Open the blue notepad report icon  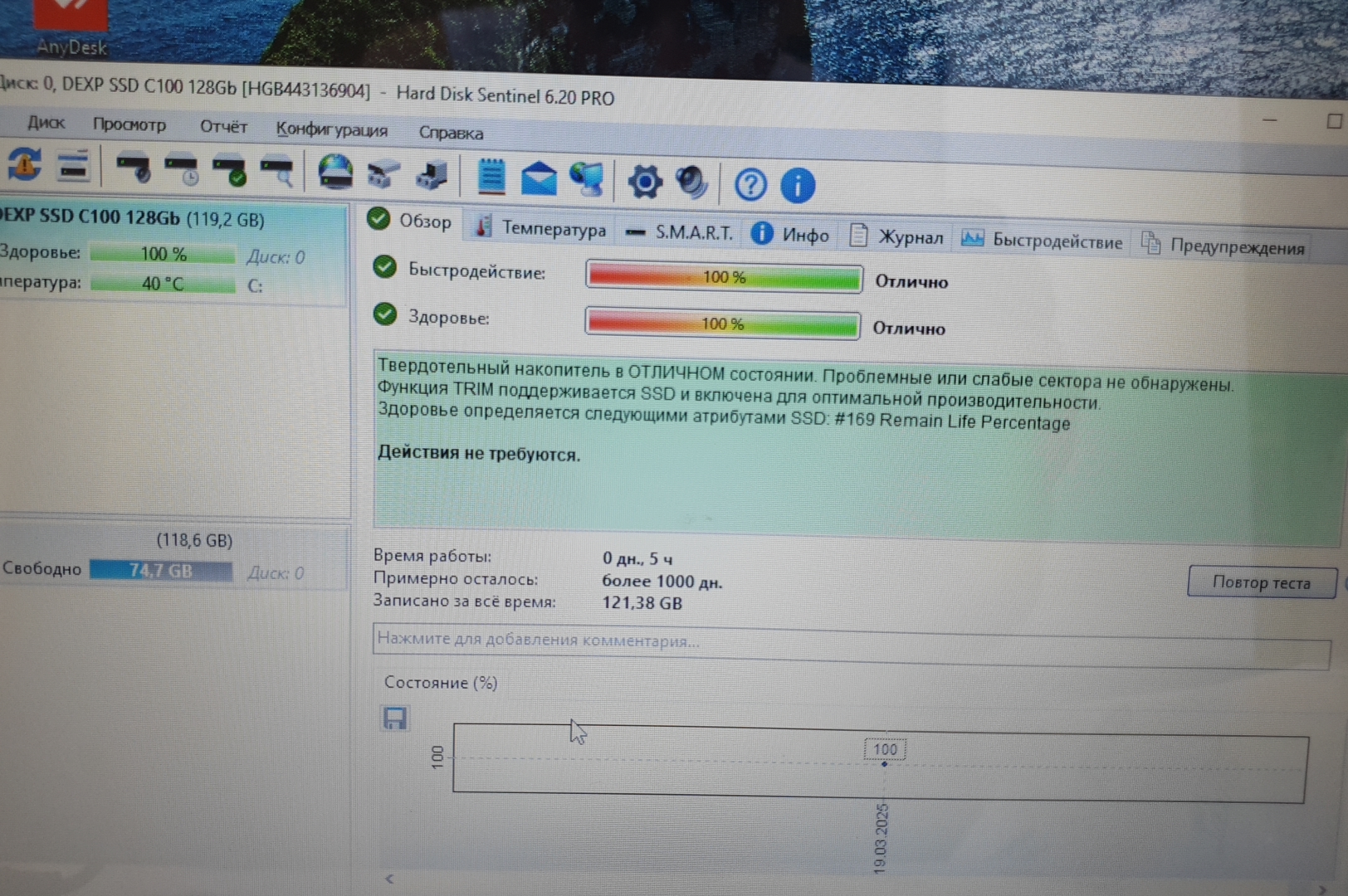coord(491,177)
